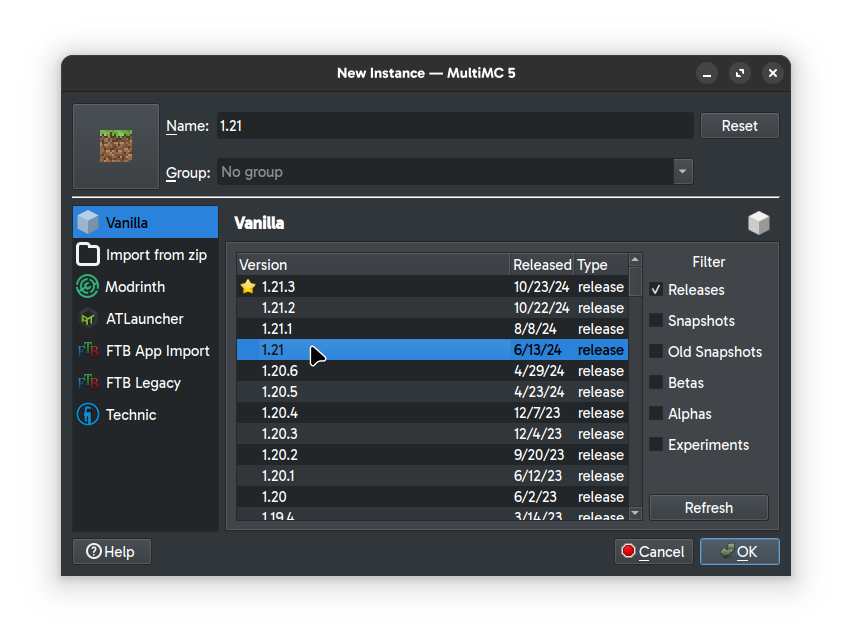Viewport: 852px width, 643px height.
Task: Click into the Name text field
Action: click(x=454, y=126)
